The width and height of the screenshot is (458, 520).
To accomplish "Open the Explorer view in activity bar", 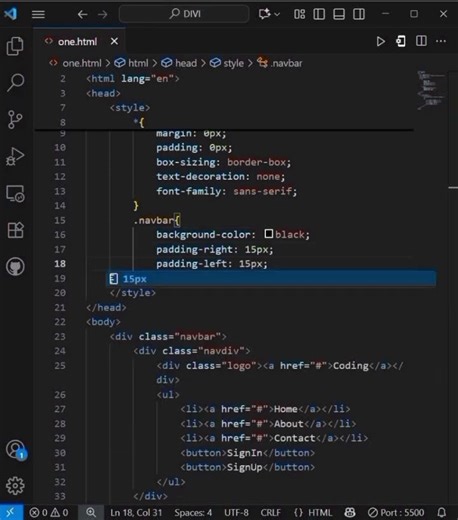I will pos(15,46).
